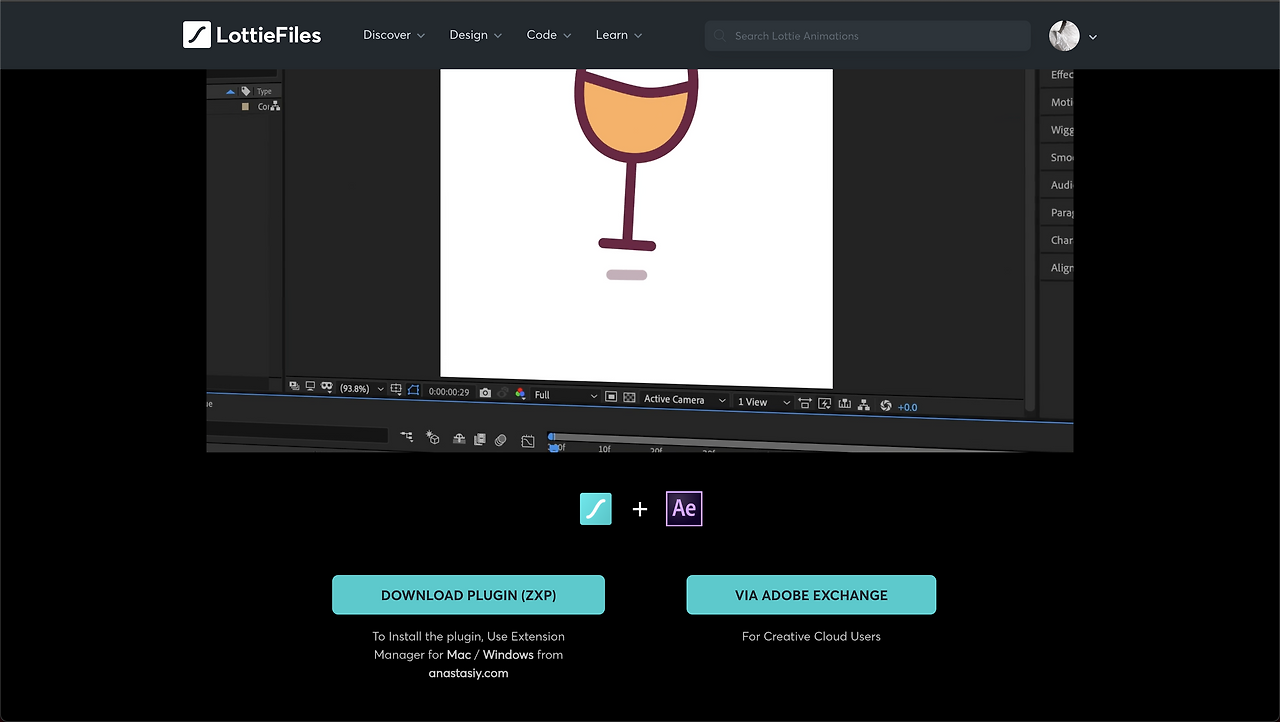The image size is (1280, 722).
Task: Open the Full resolution dropdown
Action: (566, 395)
